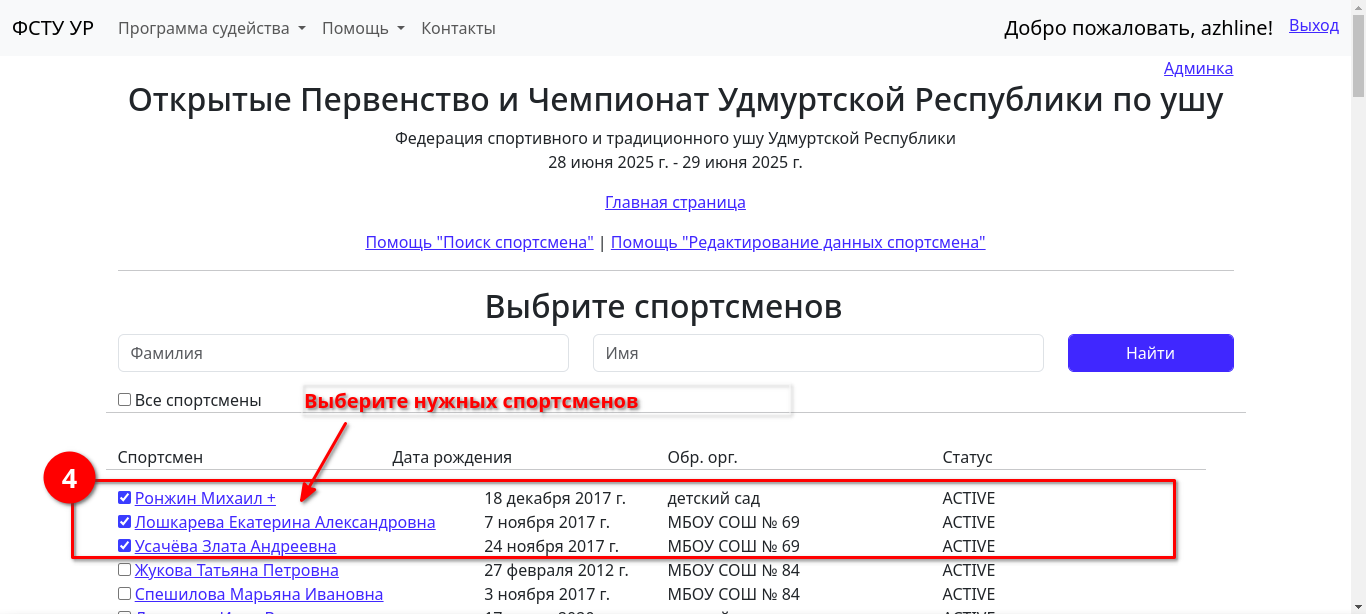Click the vertical page scrollbar

[x=1358, y=300]
